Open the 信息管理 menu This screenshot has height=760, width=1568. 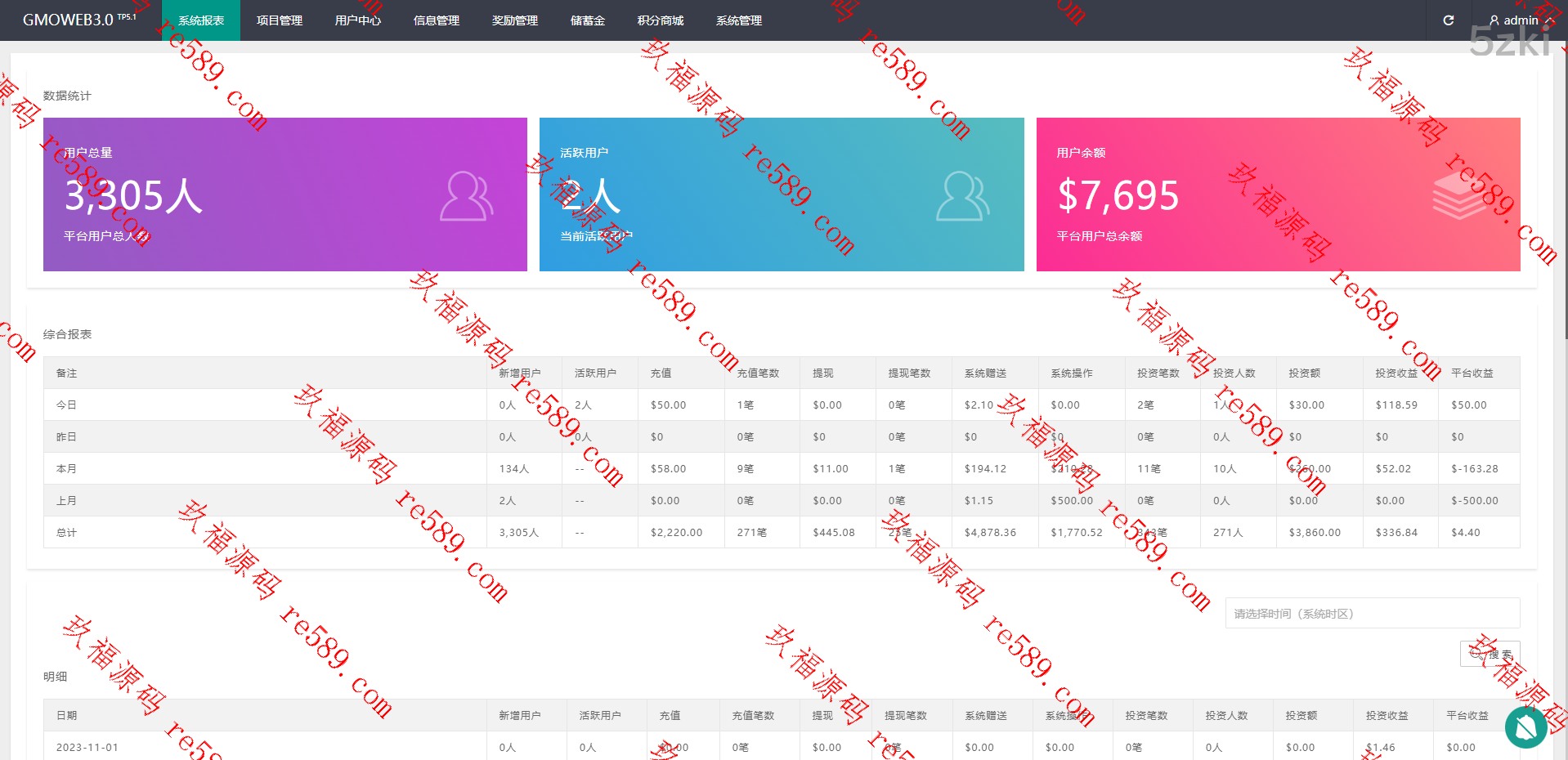click(437, 20)
